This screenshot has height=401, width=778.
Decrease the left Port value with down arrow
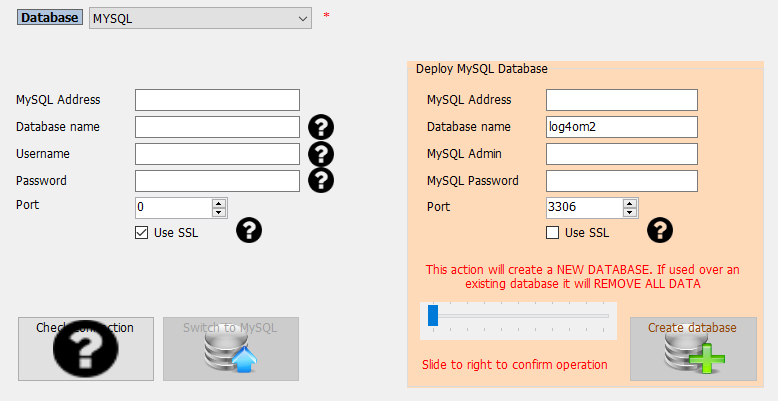tap(219, 212)
